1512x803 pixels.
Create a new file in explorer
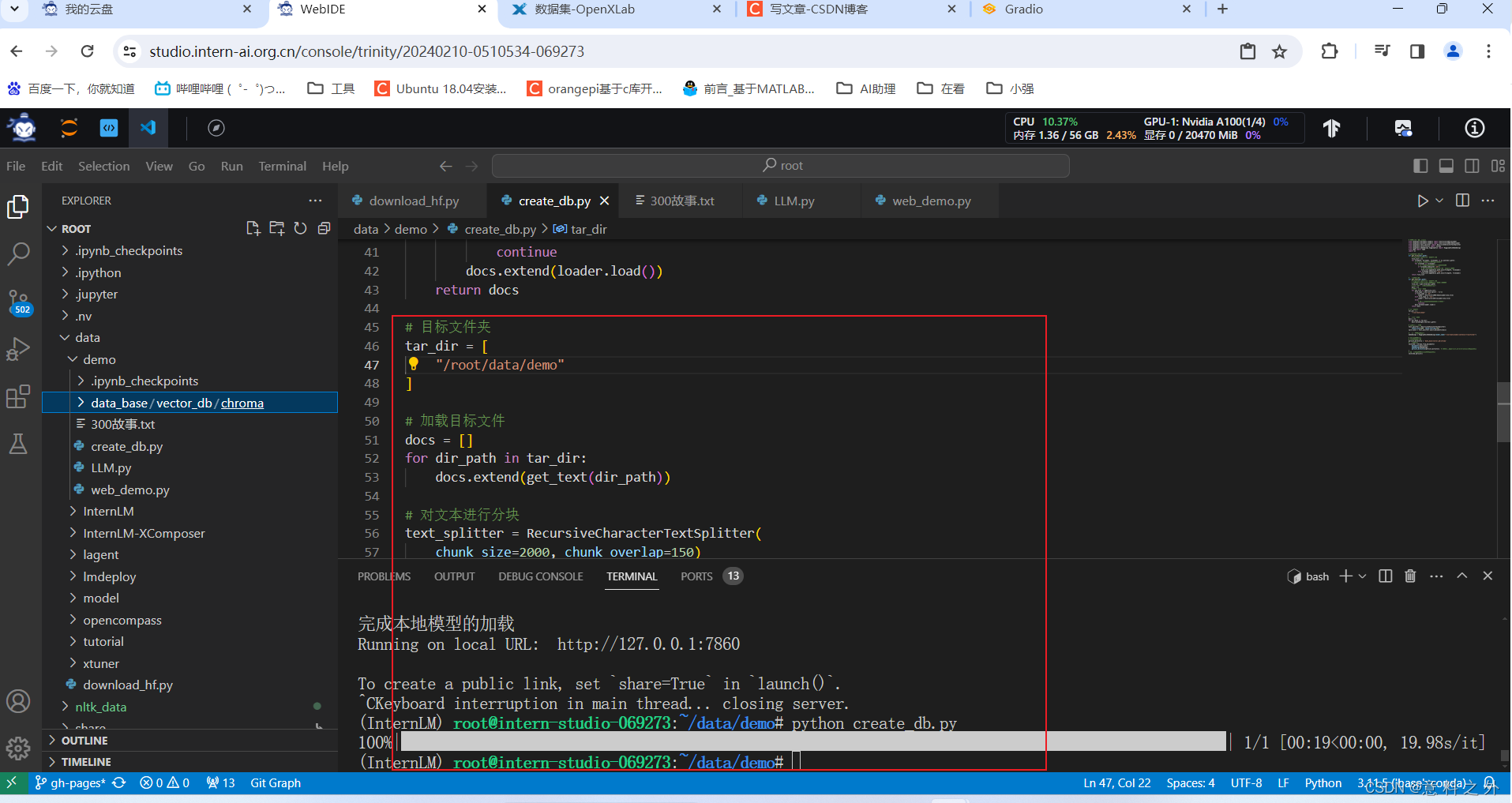click(253, 228)
